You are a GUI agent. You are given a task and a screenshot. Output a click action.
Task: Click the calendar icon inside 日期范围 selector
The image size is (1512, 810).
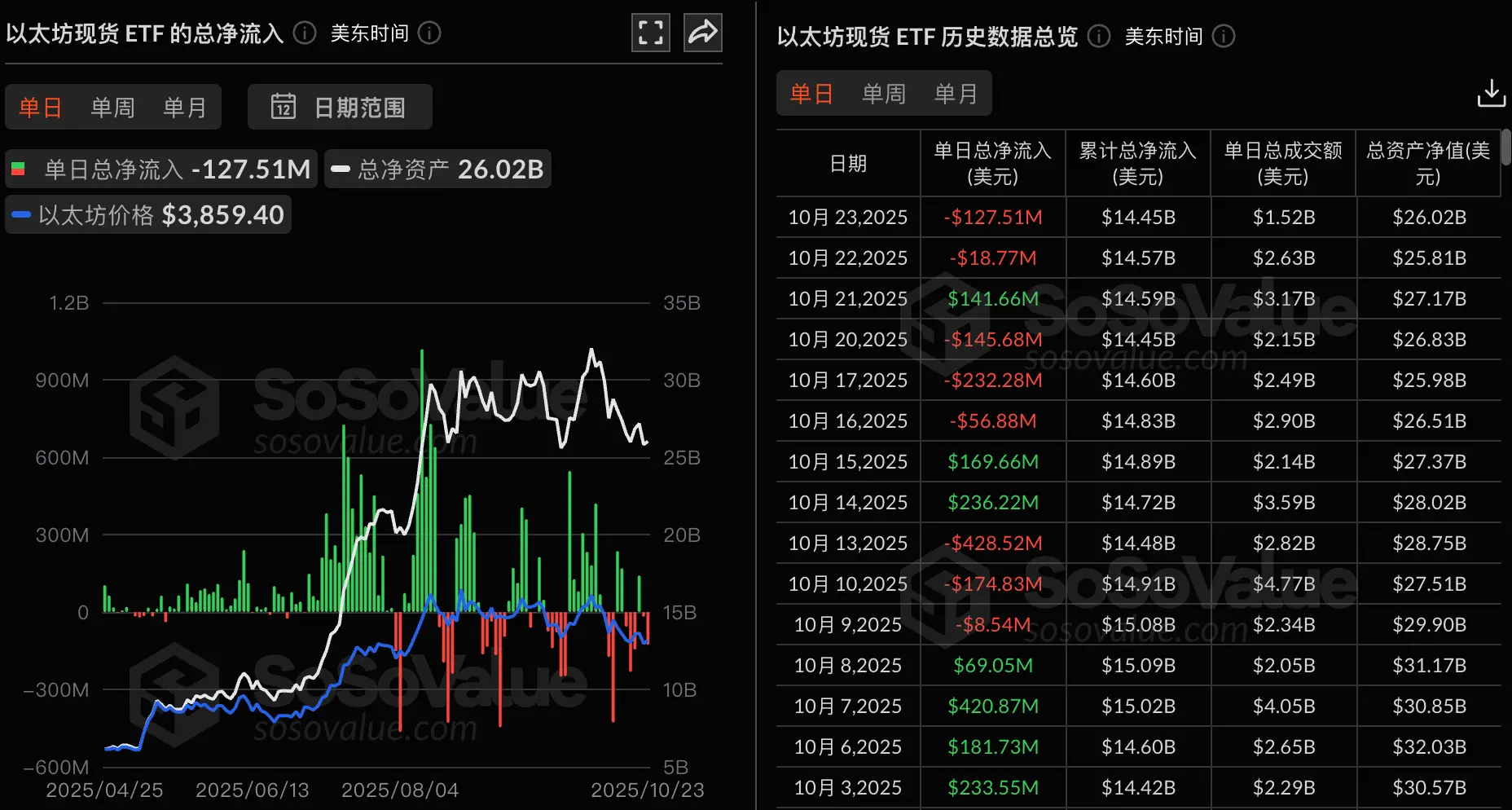coord(283,106)
